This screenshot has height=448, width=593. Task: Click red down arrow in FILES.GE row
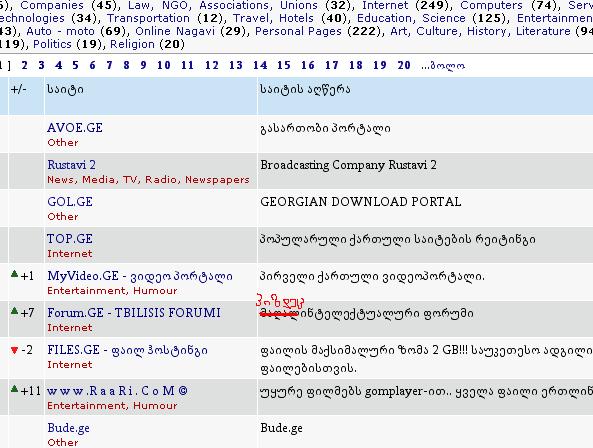(14, 350)
